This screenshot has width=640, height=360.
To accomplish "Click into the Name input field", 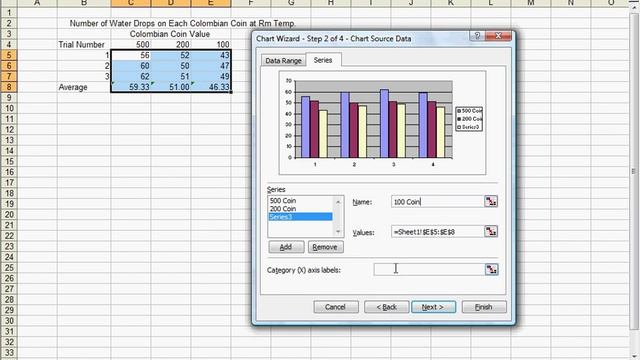I will point(437,202).
